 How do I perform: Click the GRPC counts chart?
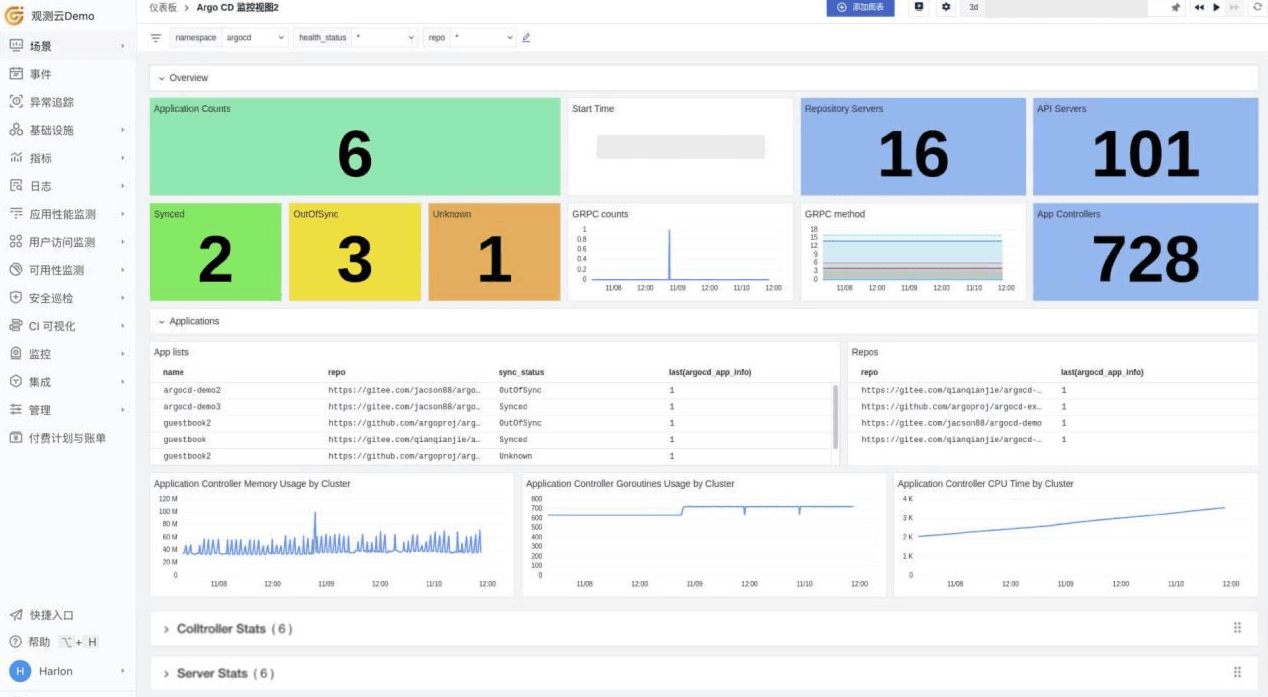680,252
